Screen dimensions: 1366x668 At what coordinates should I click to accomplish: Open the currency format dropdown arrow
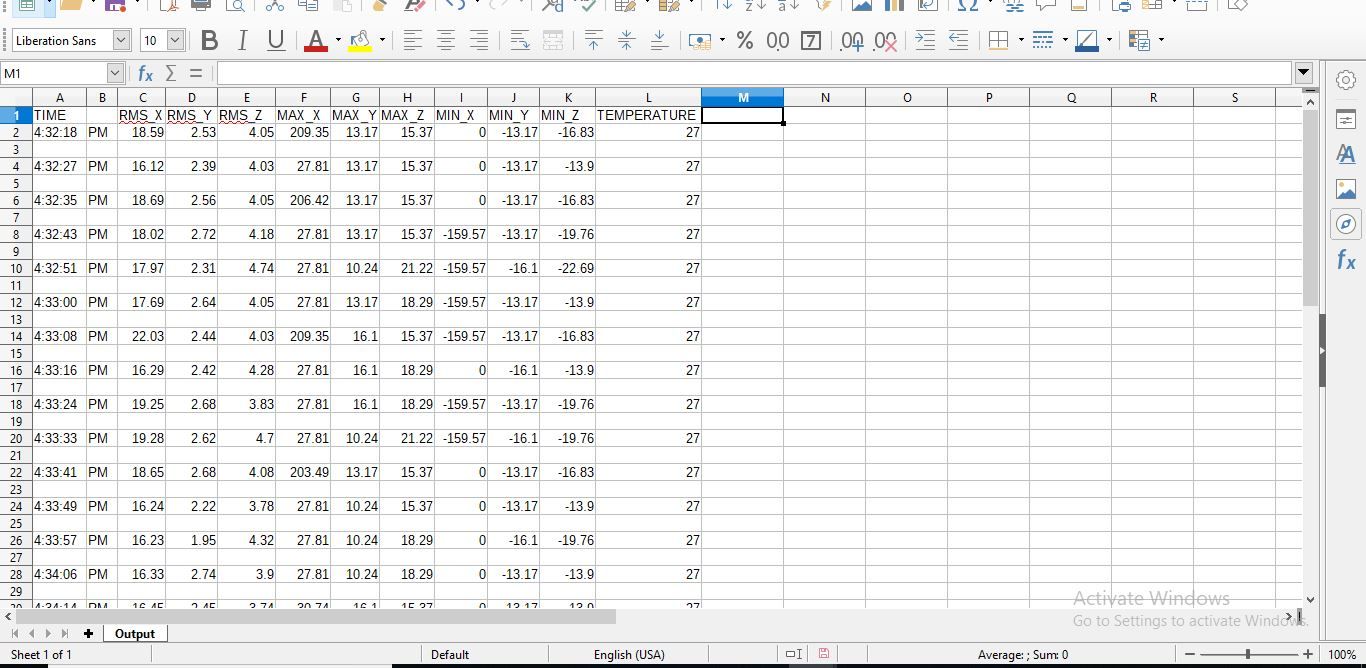pyautogui.click(x=722, y=41)
